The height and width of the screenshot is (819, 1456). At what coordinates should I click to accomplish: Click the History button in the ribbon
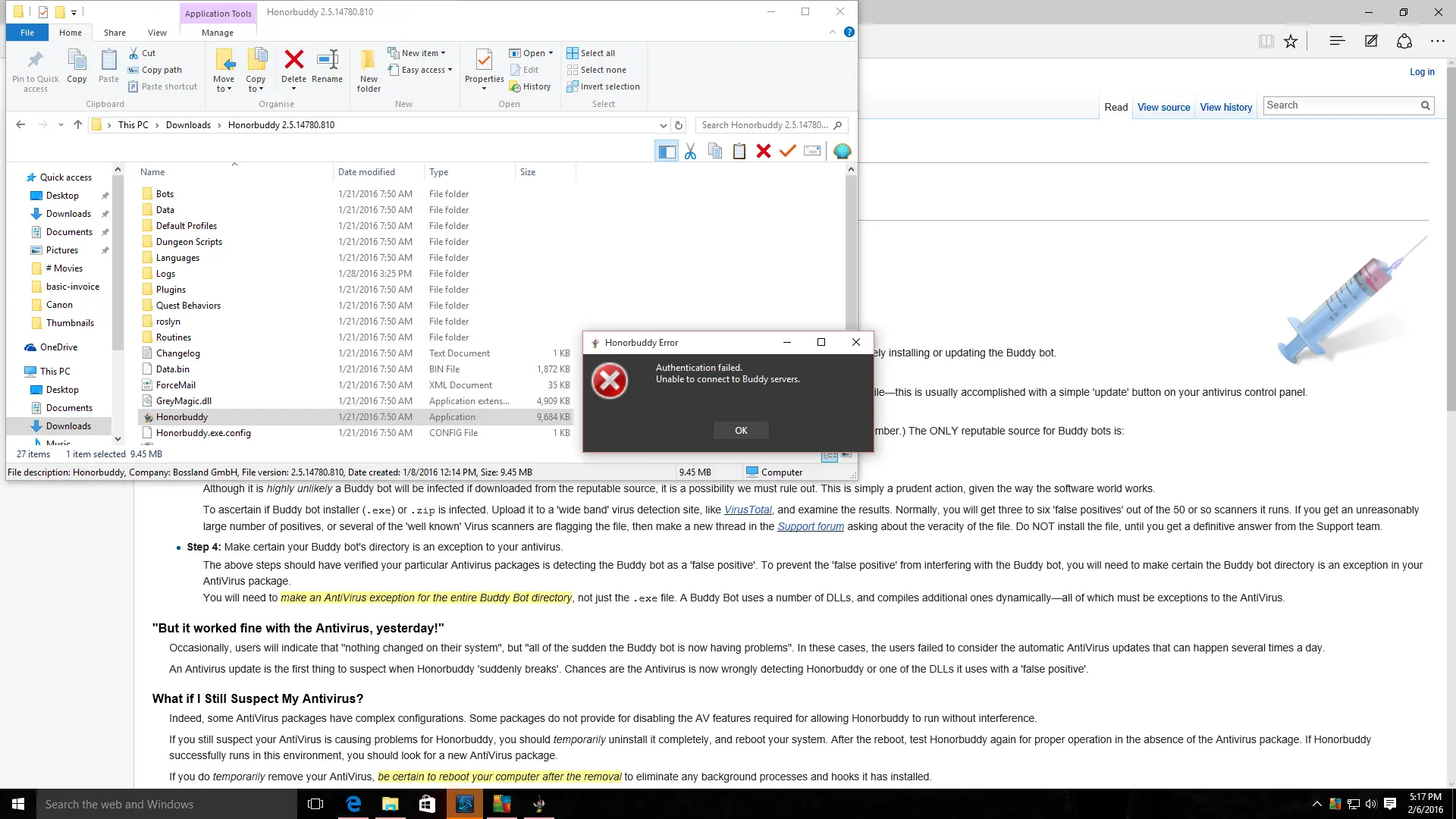[530, 86]
